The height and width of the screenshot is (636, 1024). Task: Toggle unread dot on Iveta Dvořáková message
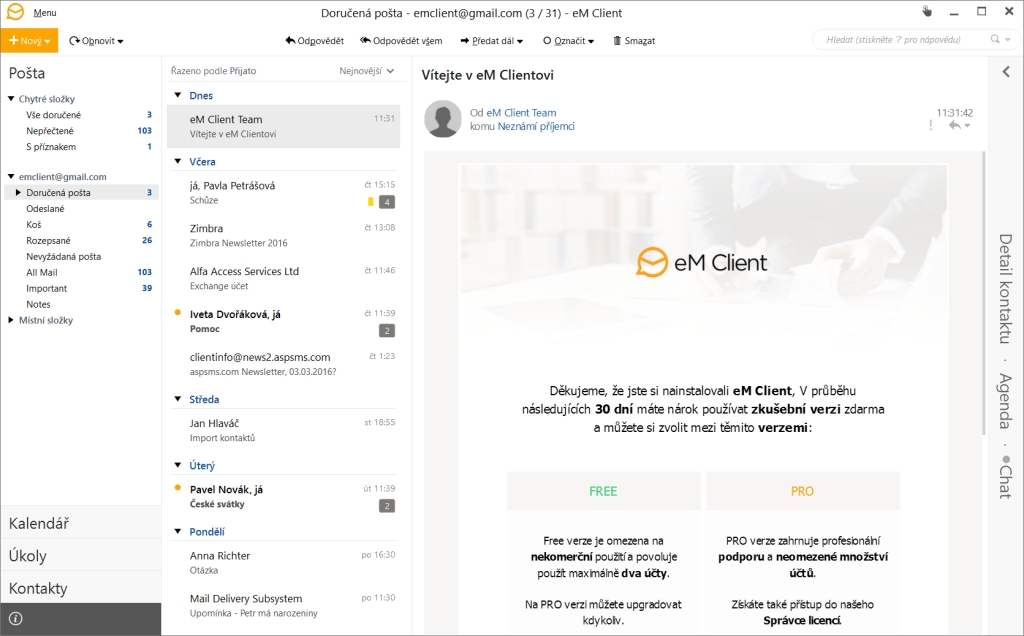(x=178, y=314)
